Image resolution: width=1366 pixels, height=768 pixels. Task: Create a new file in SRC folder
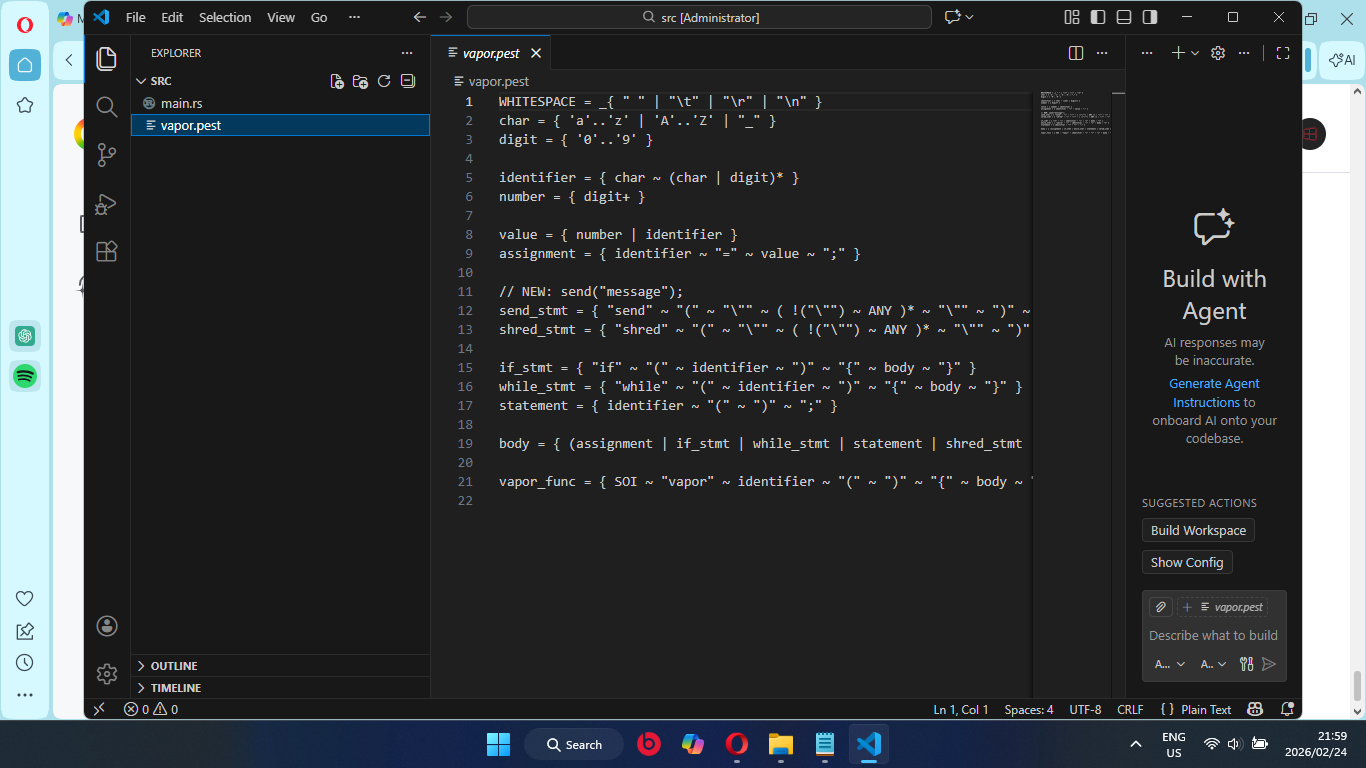tap(337, 81)
